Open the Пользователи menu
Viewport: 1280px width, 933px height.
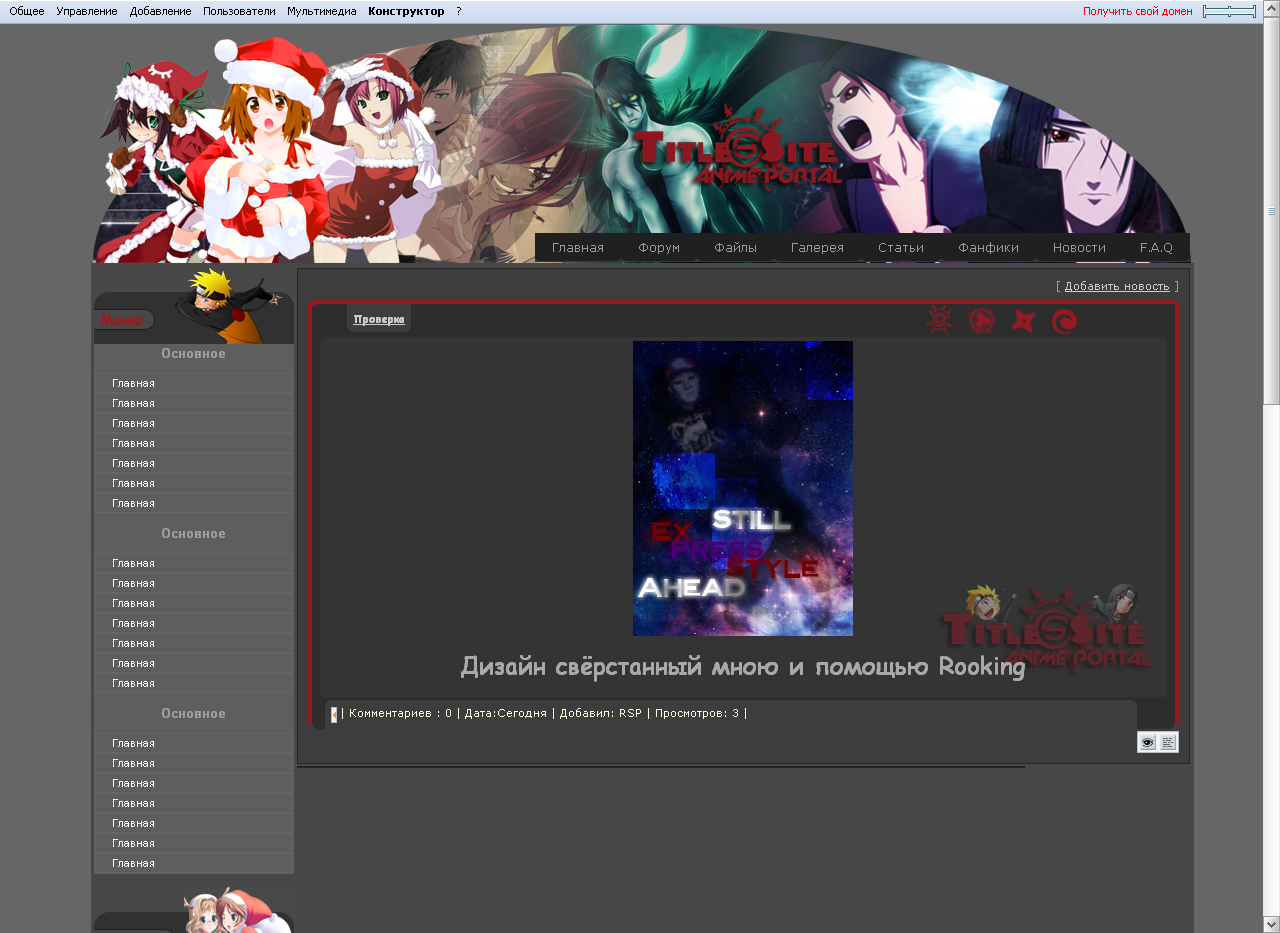pyautogui.click(x=239, y=11)
